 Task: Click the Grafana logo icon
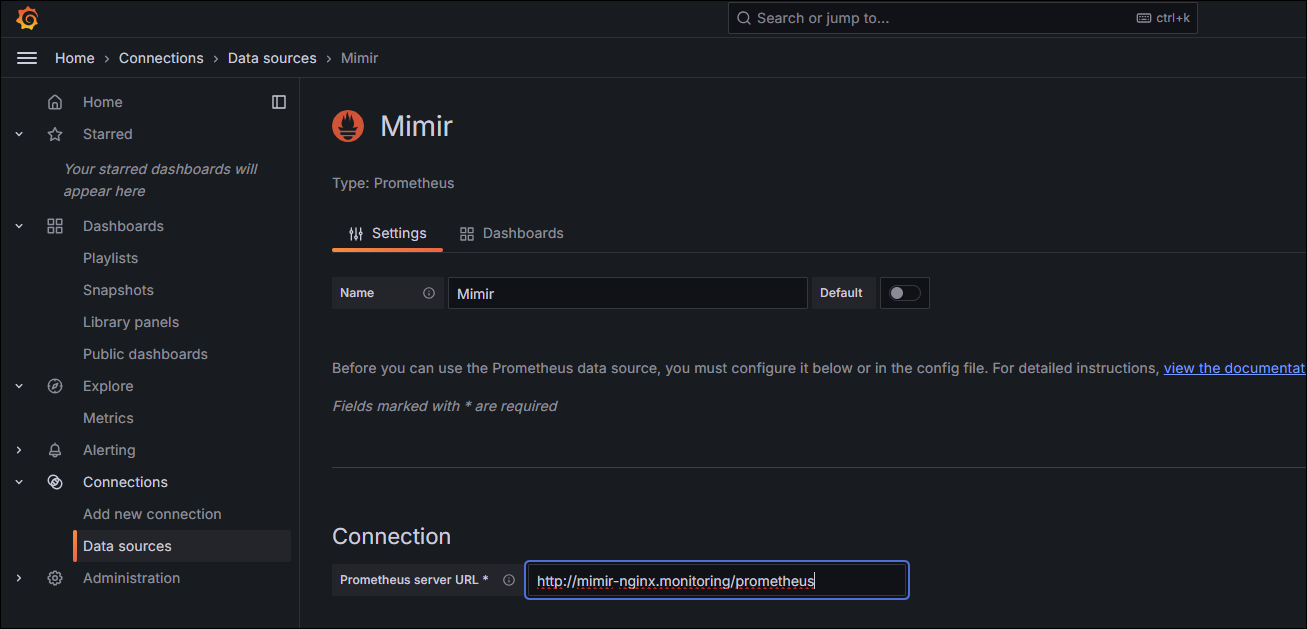click(27, 18)
